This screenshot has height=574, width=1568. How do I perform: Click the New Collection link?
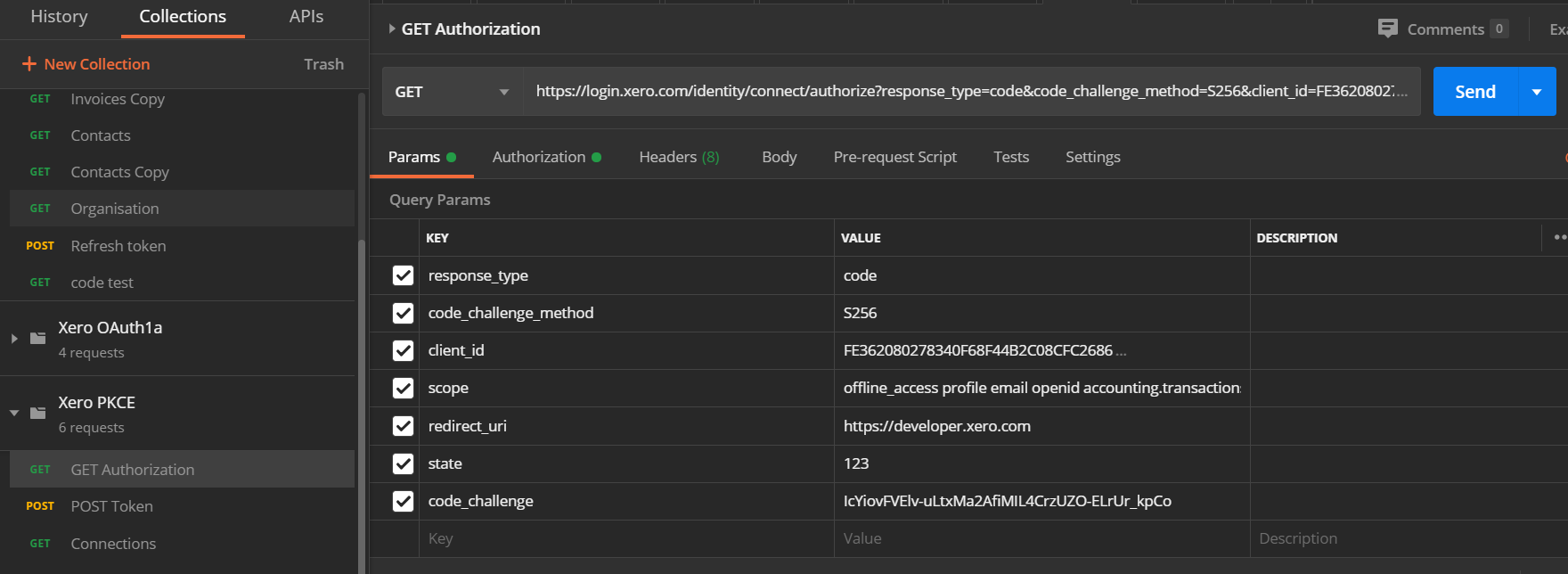point(97,64)
